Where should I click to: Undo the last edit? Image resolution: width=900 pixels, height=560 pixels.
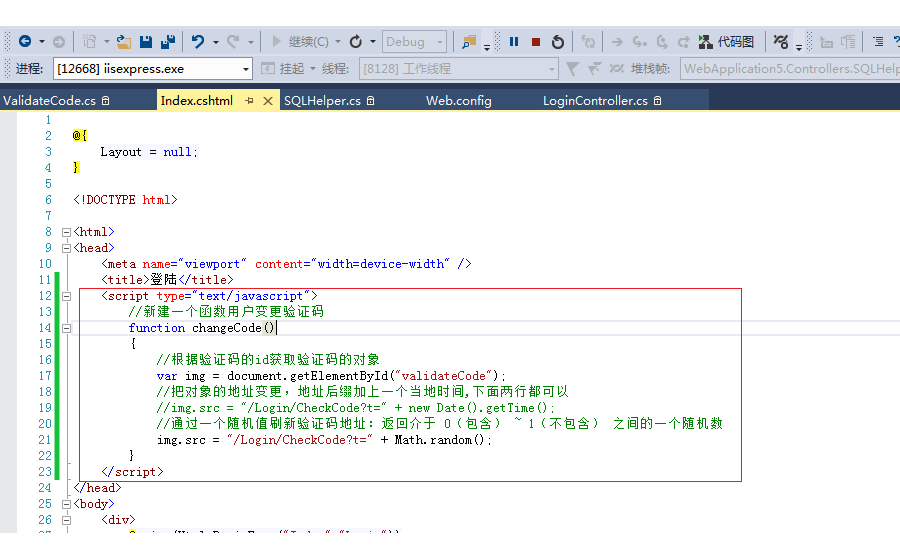[198, 41]
